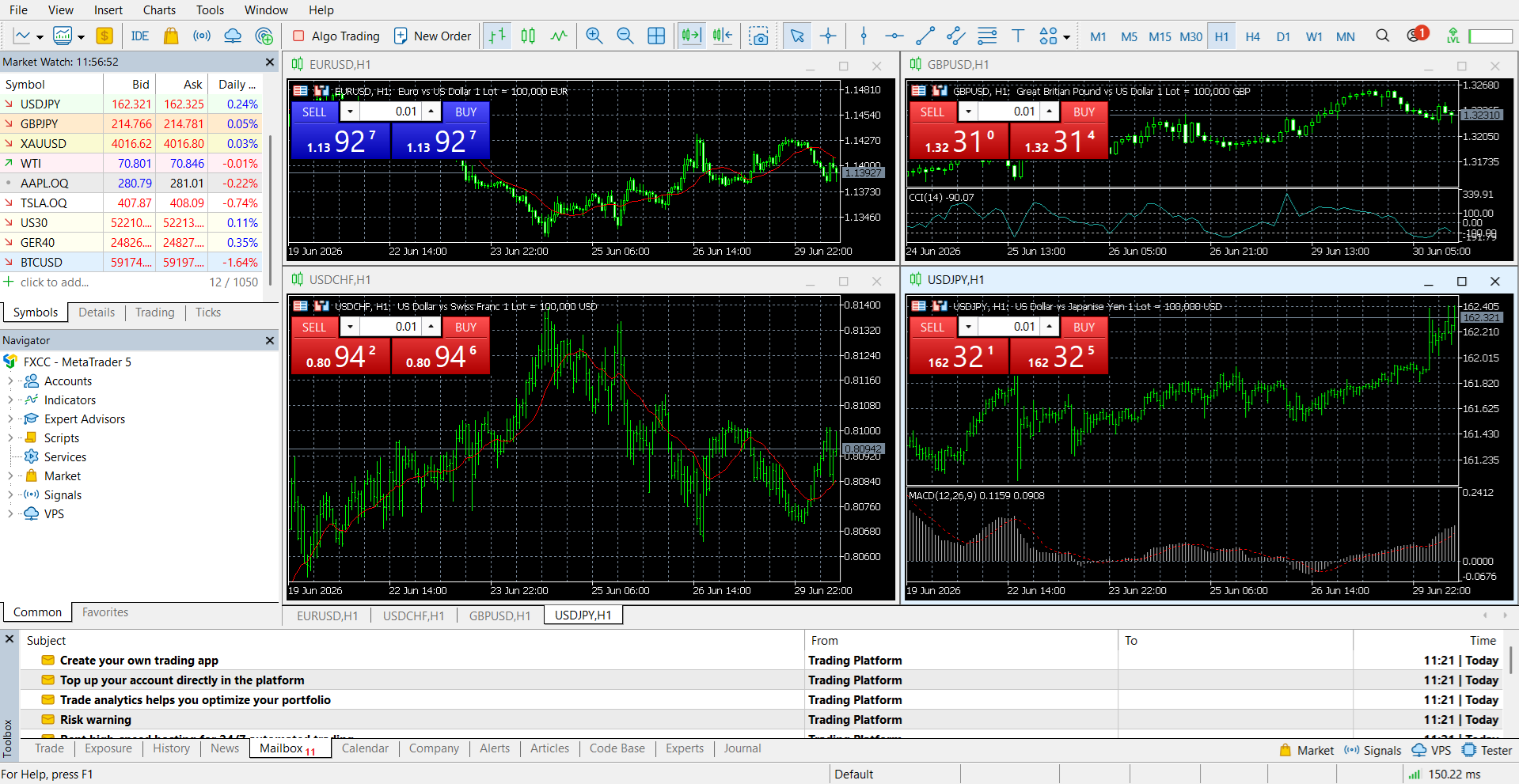Open USDCHF chart volume dropdown arrow

[350, 327]
